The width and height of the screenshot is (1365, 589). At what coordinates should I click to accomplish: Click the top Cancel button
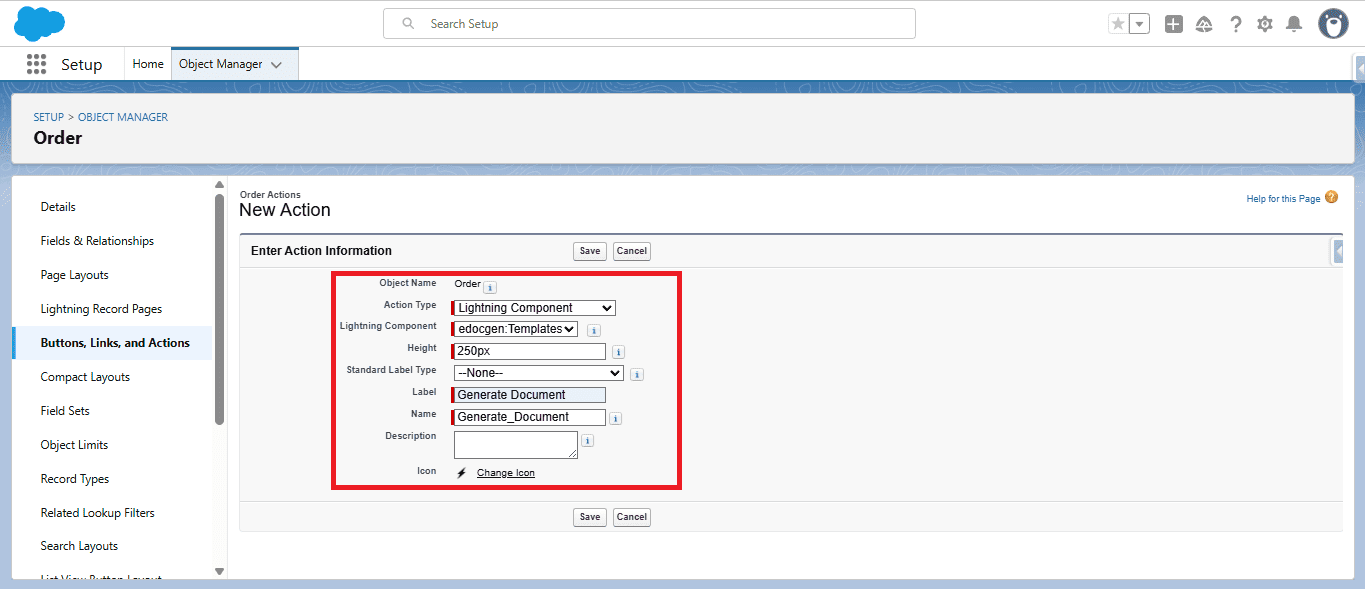[632, 251]
